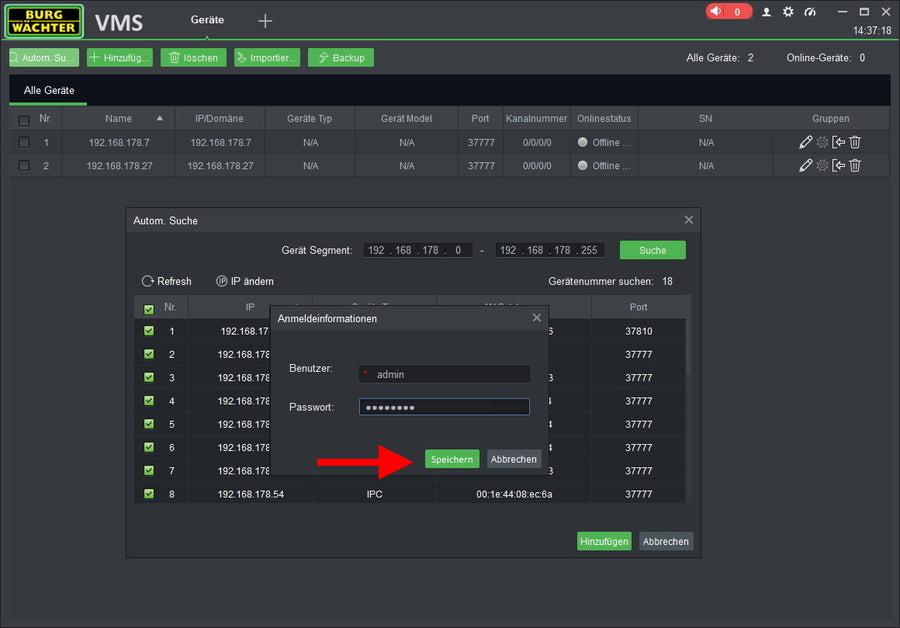Open the user account icon
900x628 pixels.
(766, 12)
